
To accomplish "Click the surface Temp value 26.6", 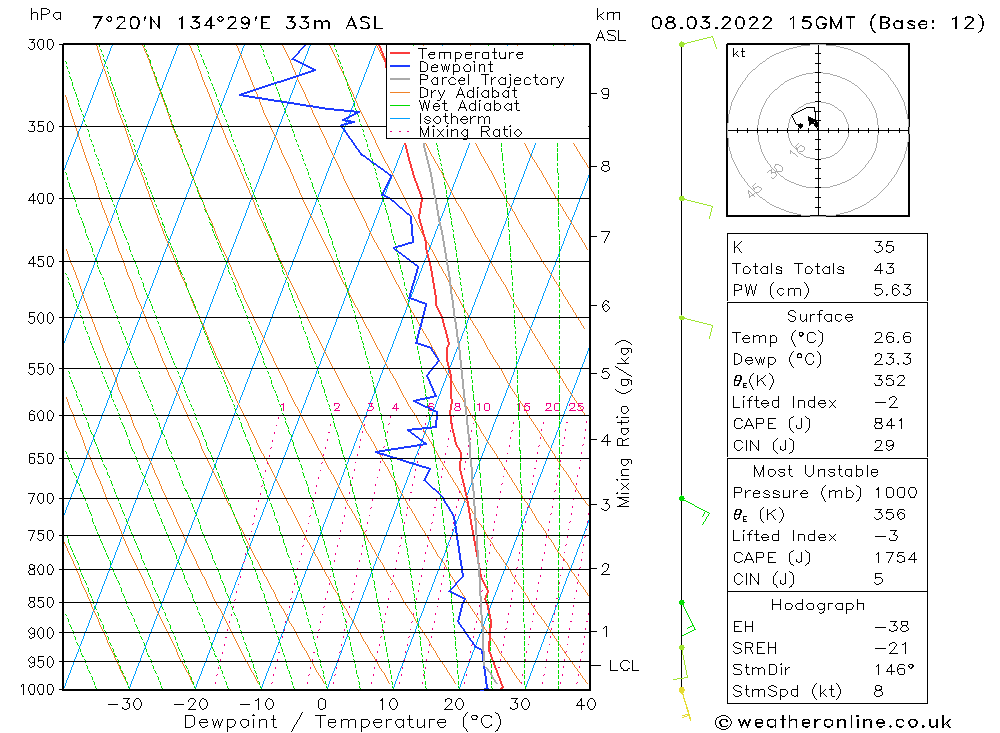I will pos(892,337).
